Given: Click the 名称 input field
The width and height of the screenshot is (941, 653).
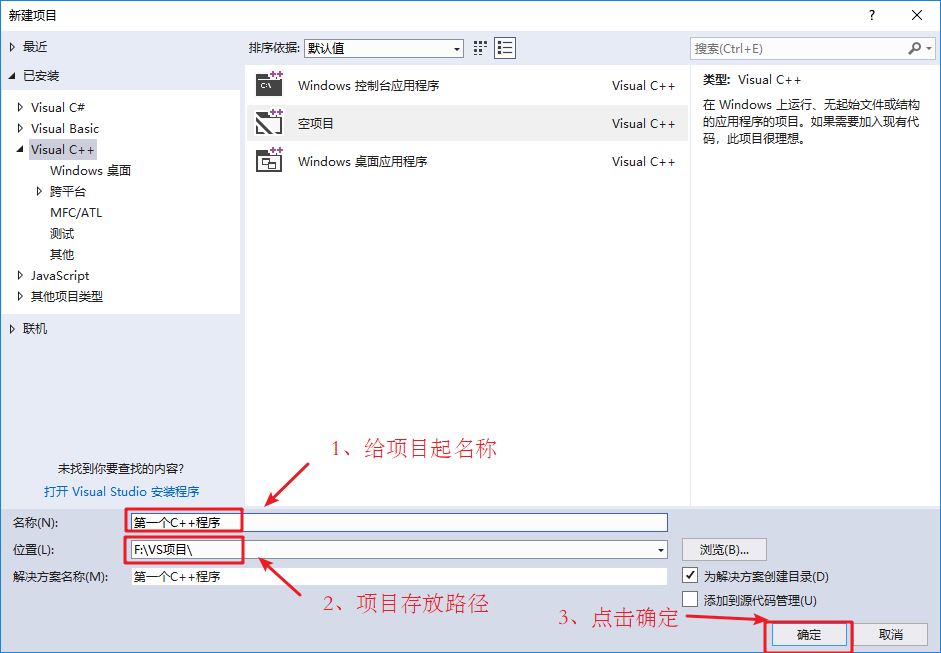Looking at the screenshot, I should [399, 522].
